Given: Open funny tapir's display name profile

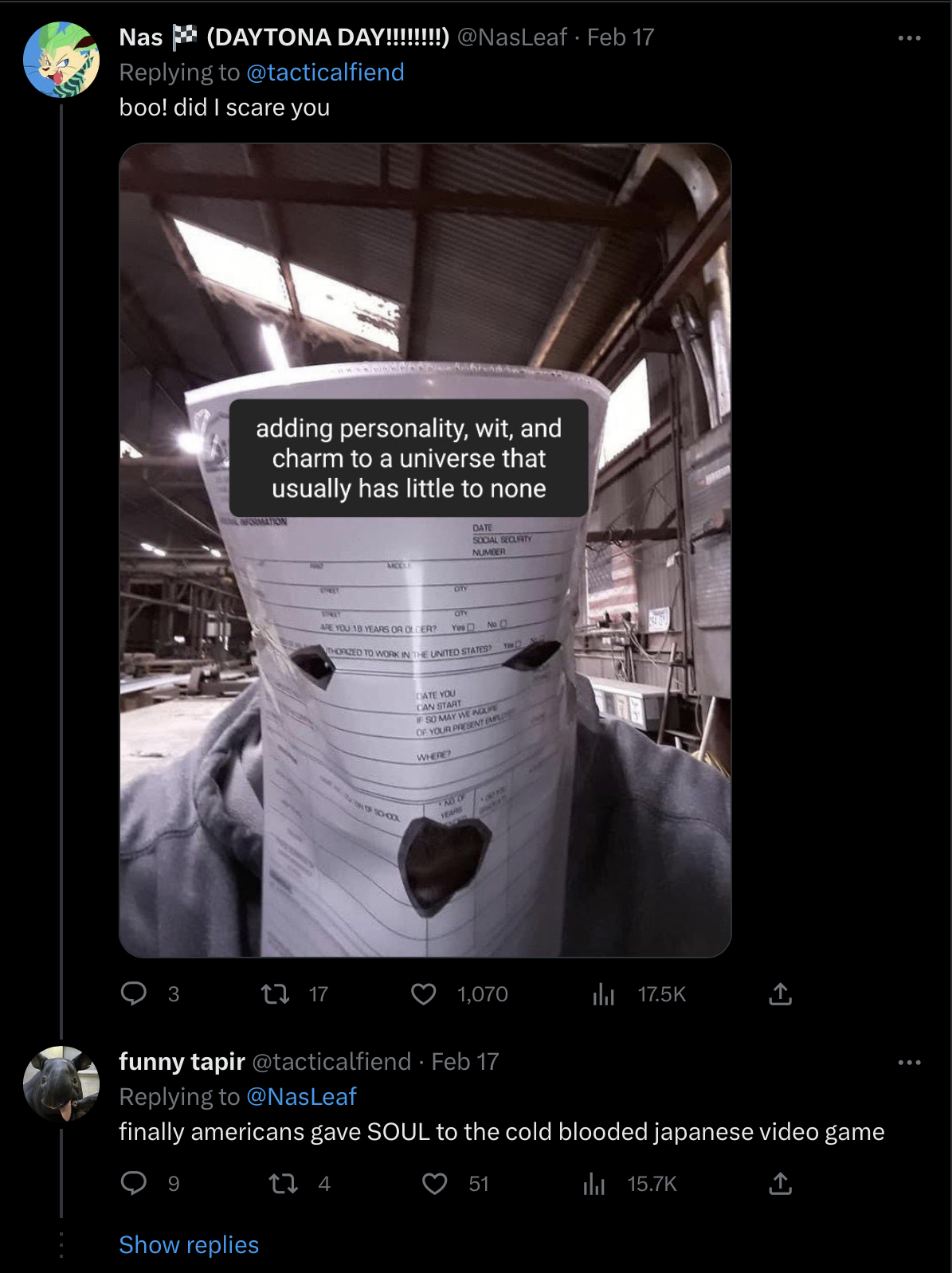Looking at the screenshot, I should coord(182,1062).
